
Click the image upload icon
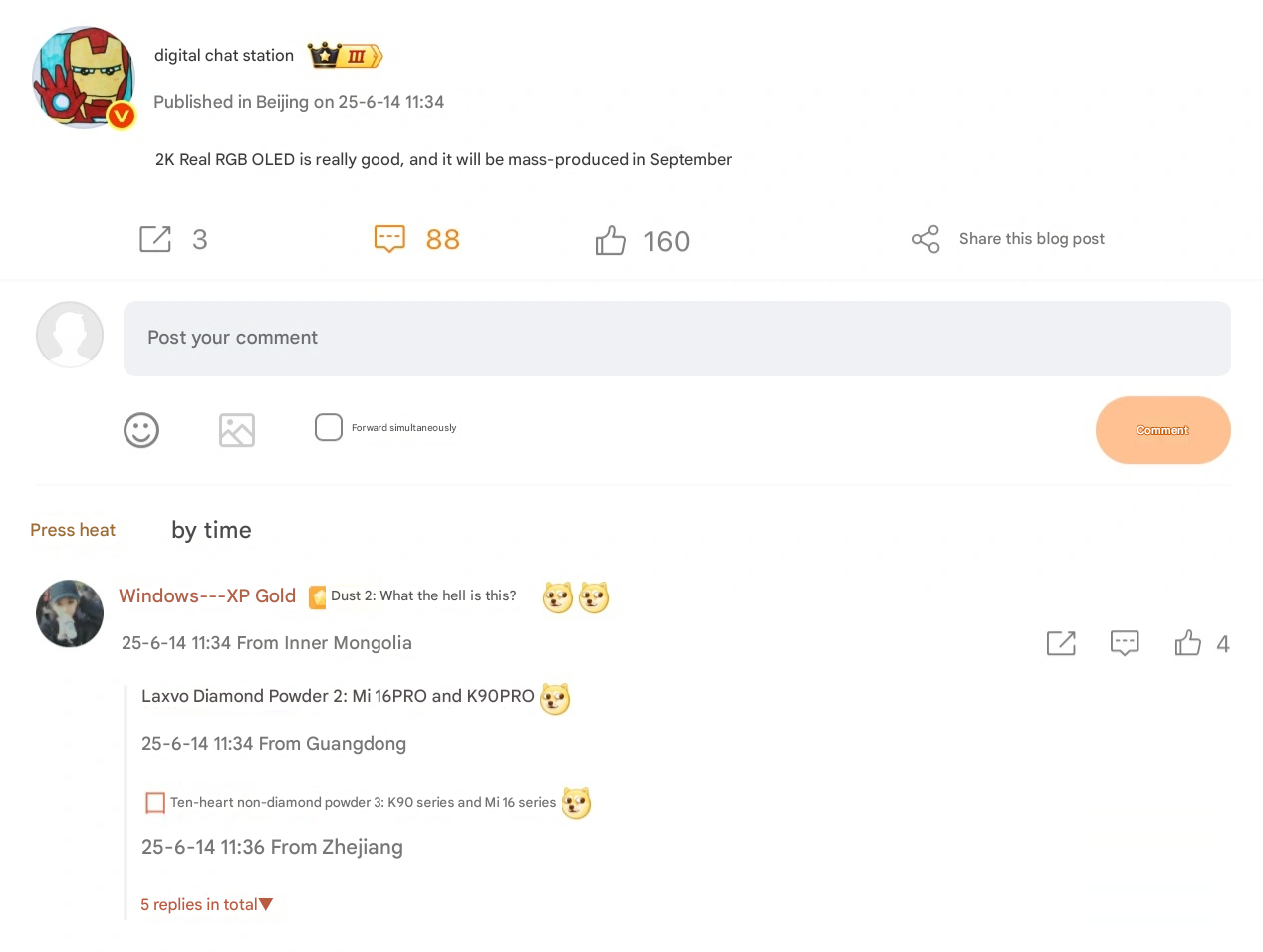(237, 430)
